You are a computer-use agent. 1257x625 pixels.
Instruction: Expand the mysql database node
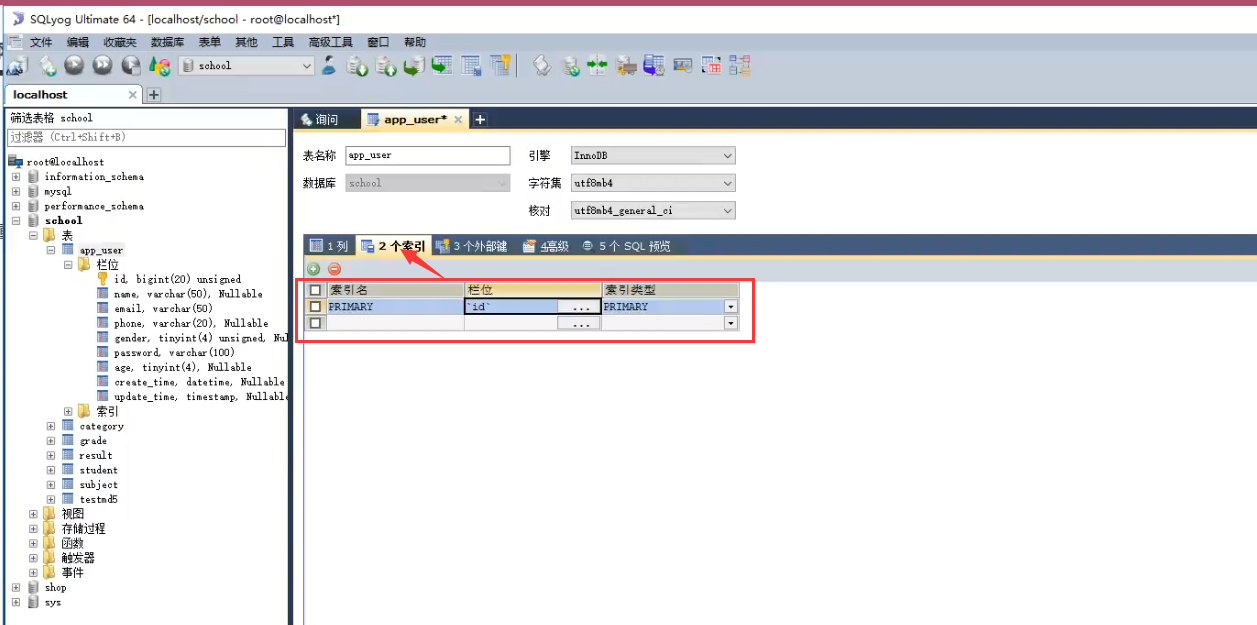tap(16, 191)
